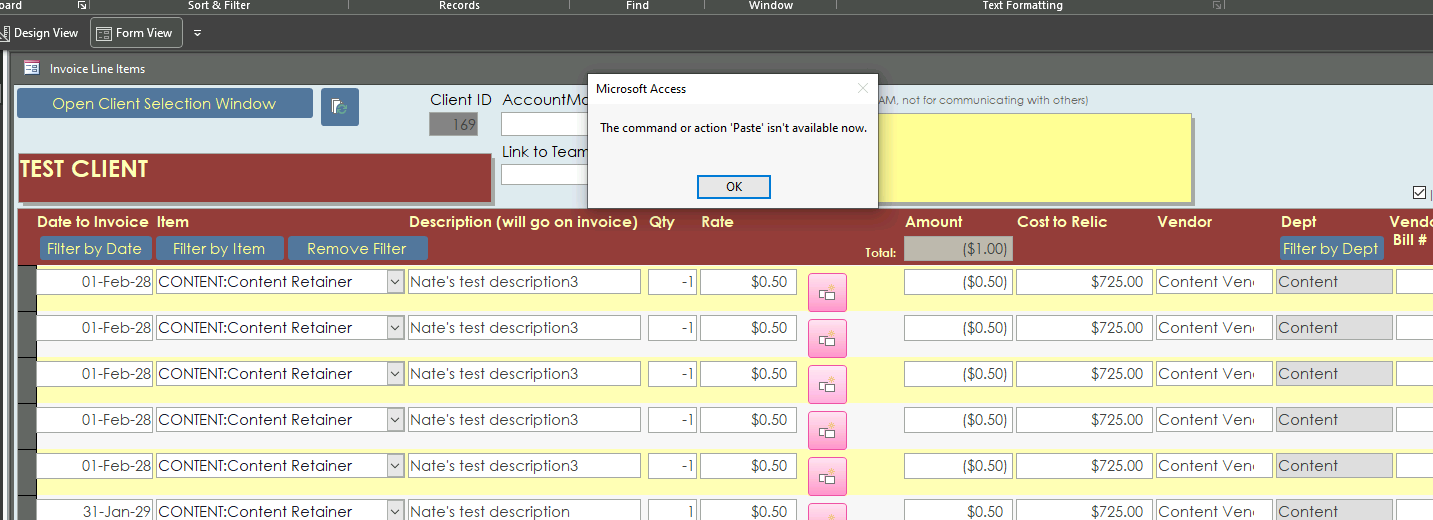Click the Remove Filter button
Image resolution: width=1433 pixels, height=520 pixels.
(357, 248)
